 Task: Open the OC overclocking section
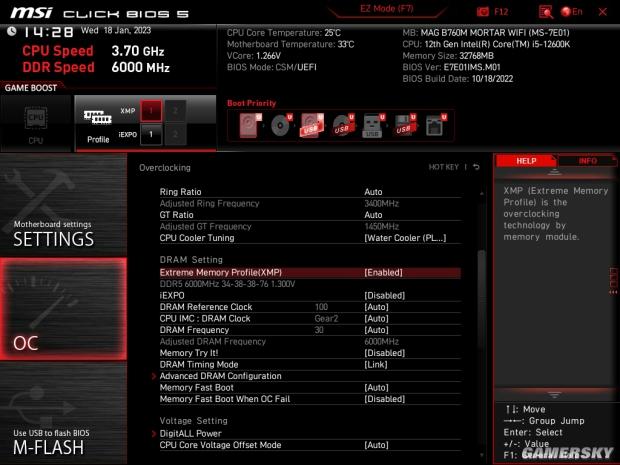(63, 309)
